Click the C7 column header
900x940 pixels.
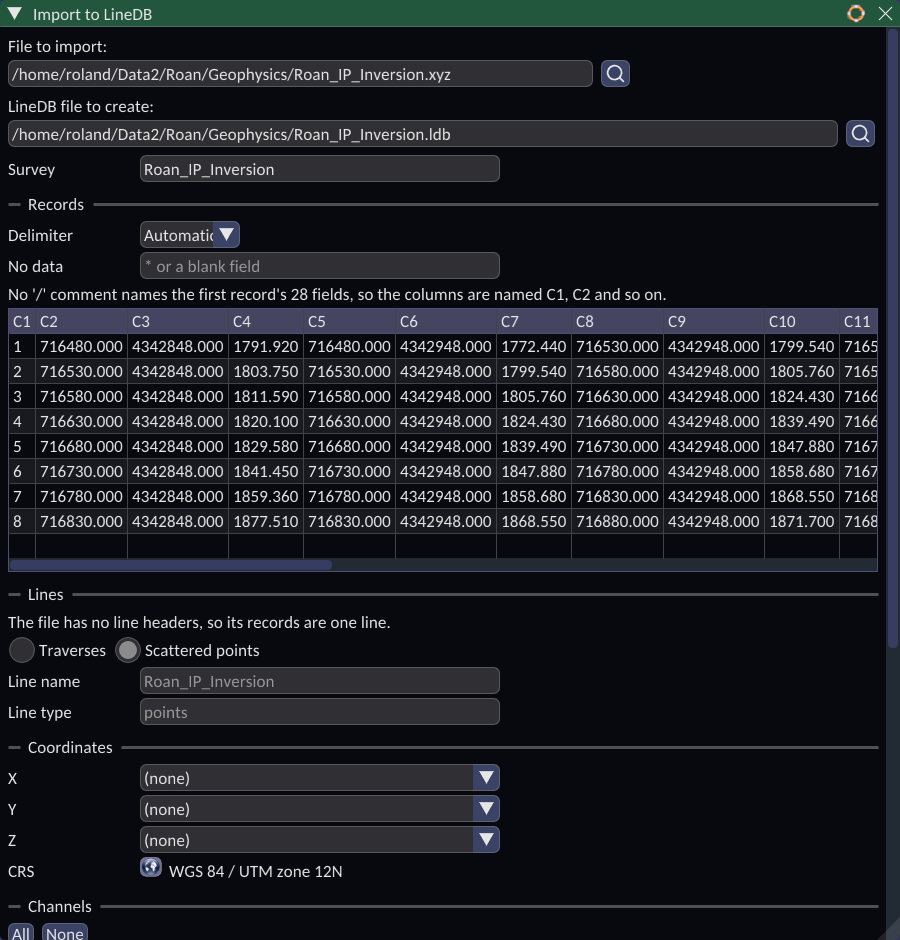[x=534, y=321]
